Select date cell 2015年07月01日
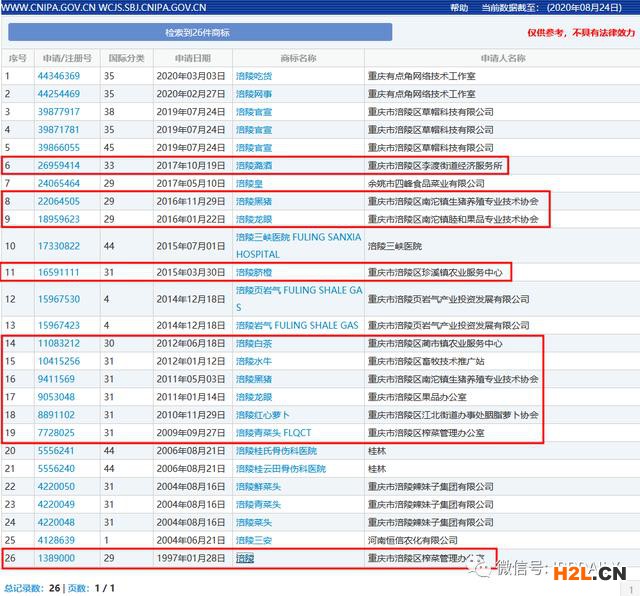 [x=191, y=246]
